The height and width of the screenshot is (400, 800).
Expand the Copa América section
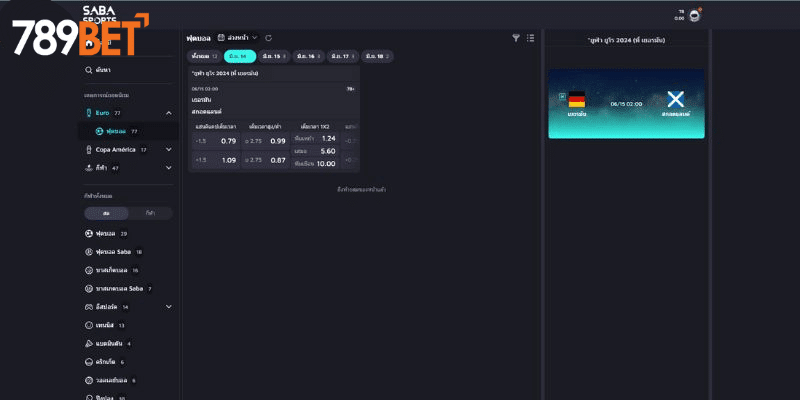(168, 149)
